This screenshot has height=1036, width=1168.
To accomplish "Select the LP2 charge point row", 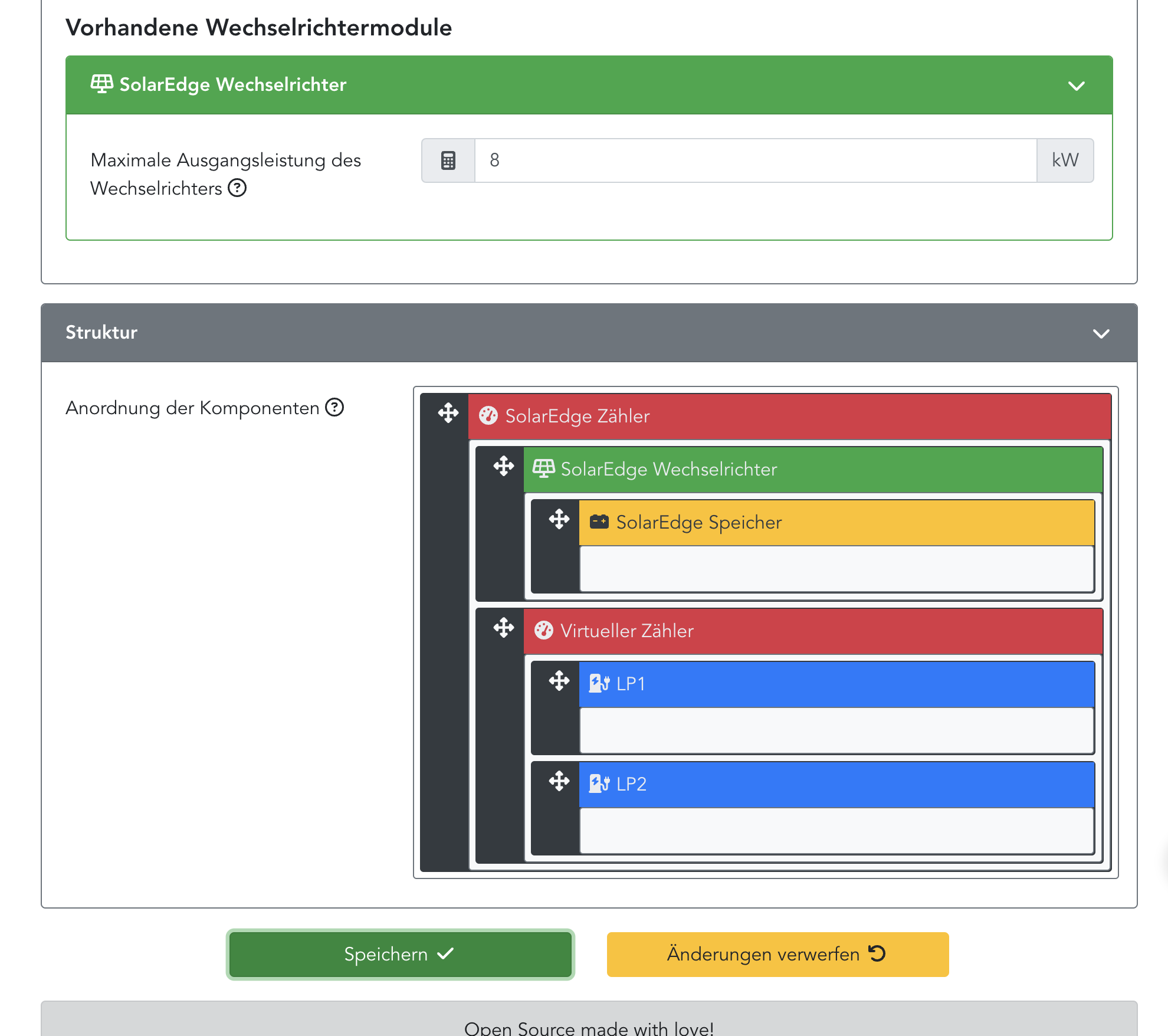I will [x=837, y=785].
